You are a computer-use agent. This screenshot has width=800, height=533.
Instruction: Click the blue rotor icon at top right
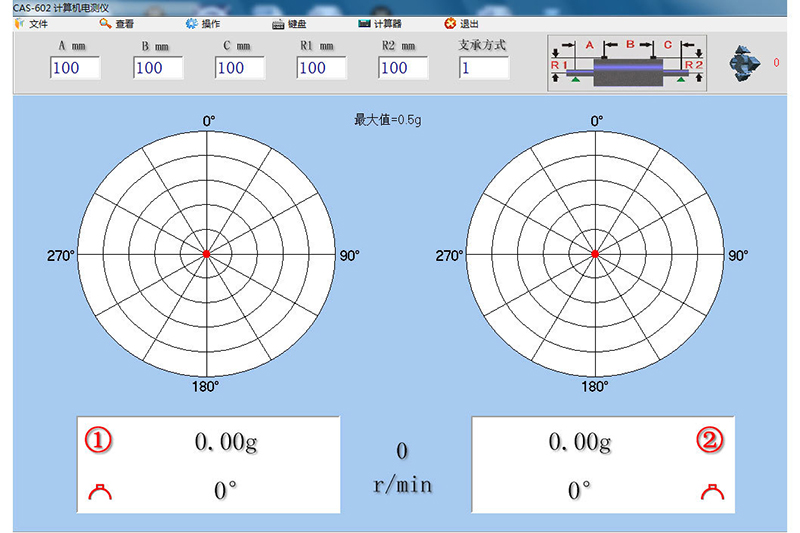[746, 63]
